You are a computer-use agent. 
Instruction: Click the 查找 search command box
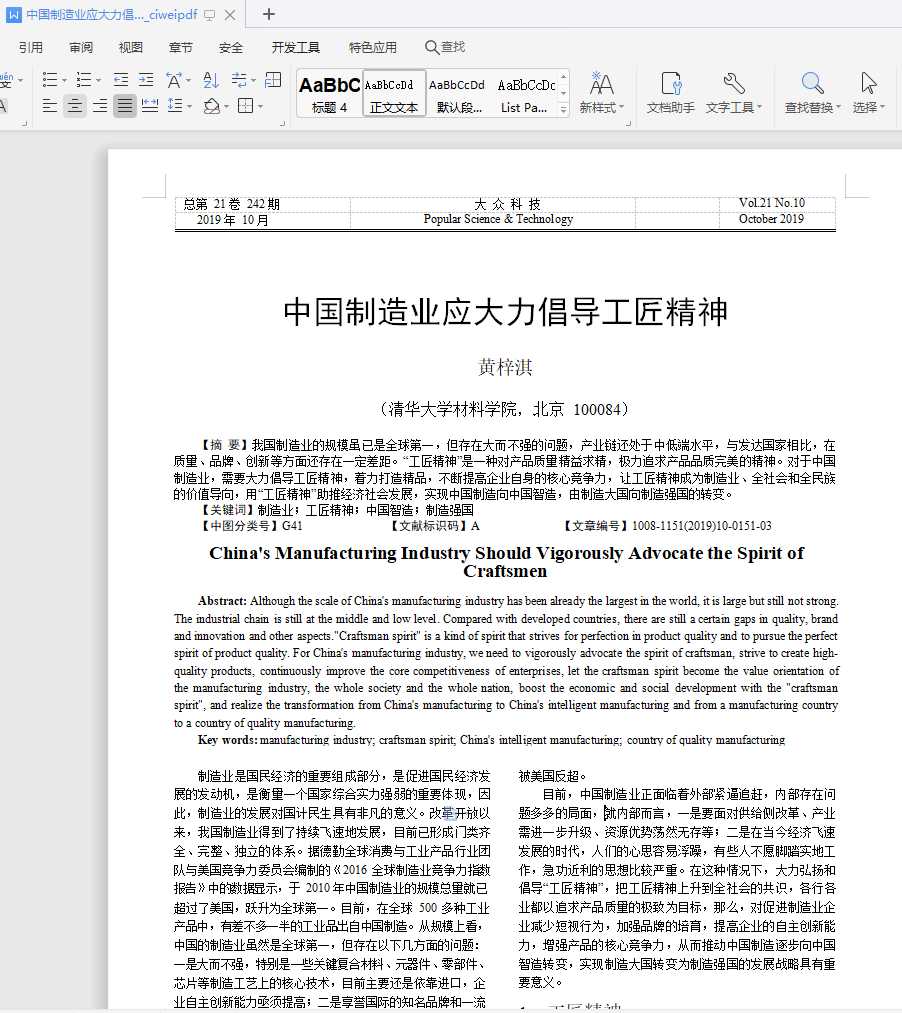tap(445, 47)
